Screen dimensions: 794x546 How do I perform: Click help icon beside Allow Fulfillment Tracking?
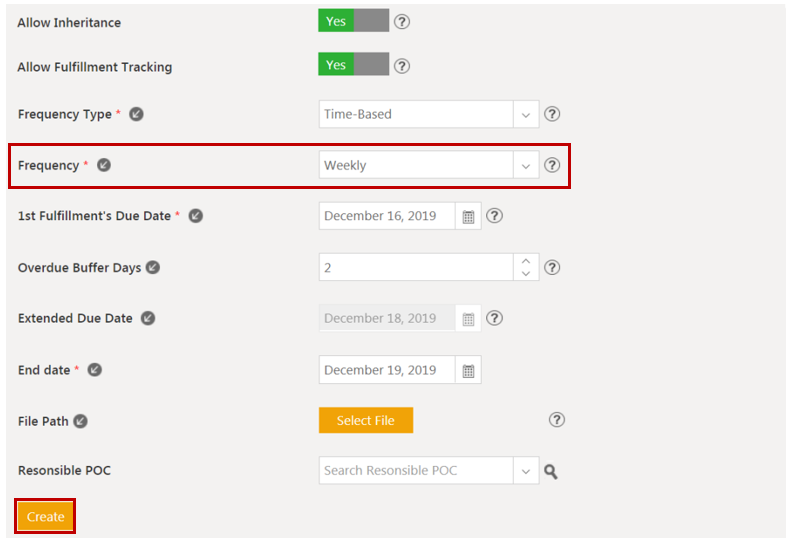[402, 67]
